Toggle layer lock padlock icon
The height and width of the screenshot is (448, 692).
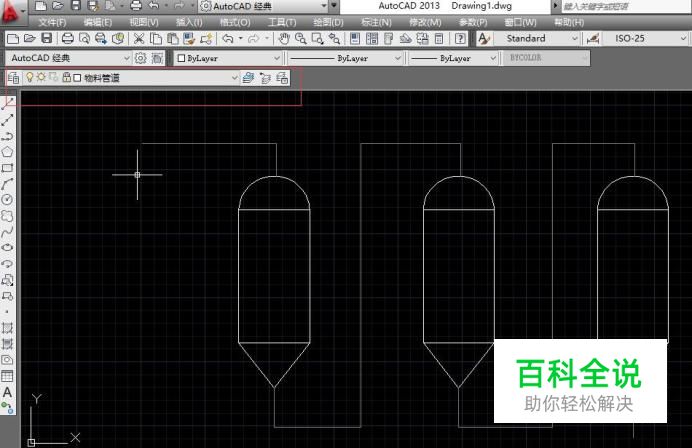pyautogui.click(x=66, y=78)
